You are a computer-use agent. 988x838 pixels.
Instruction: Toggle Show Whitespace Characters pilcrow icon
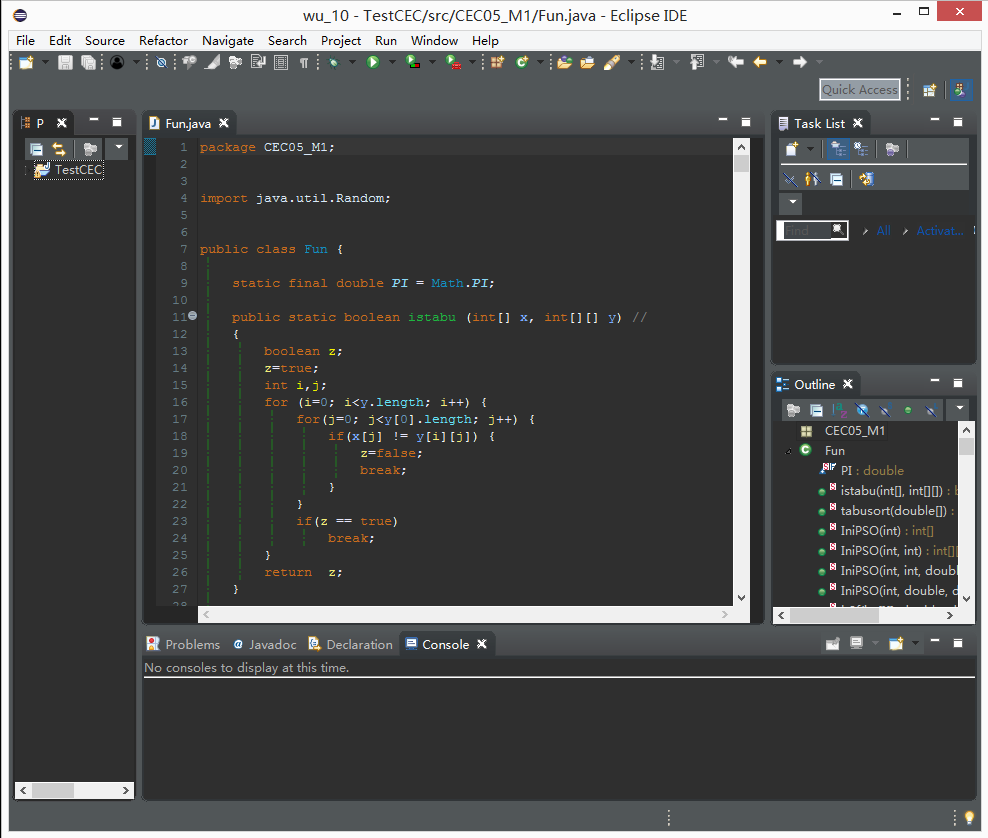click(x=304, y=62)
